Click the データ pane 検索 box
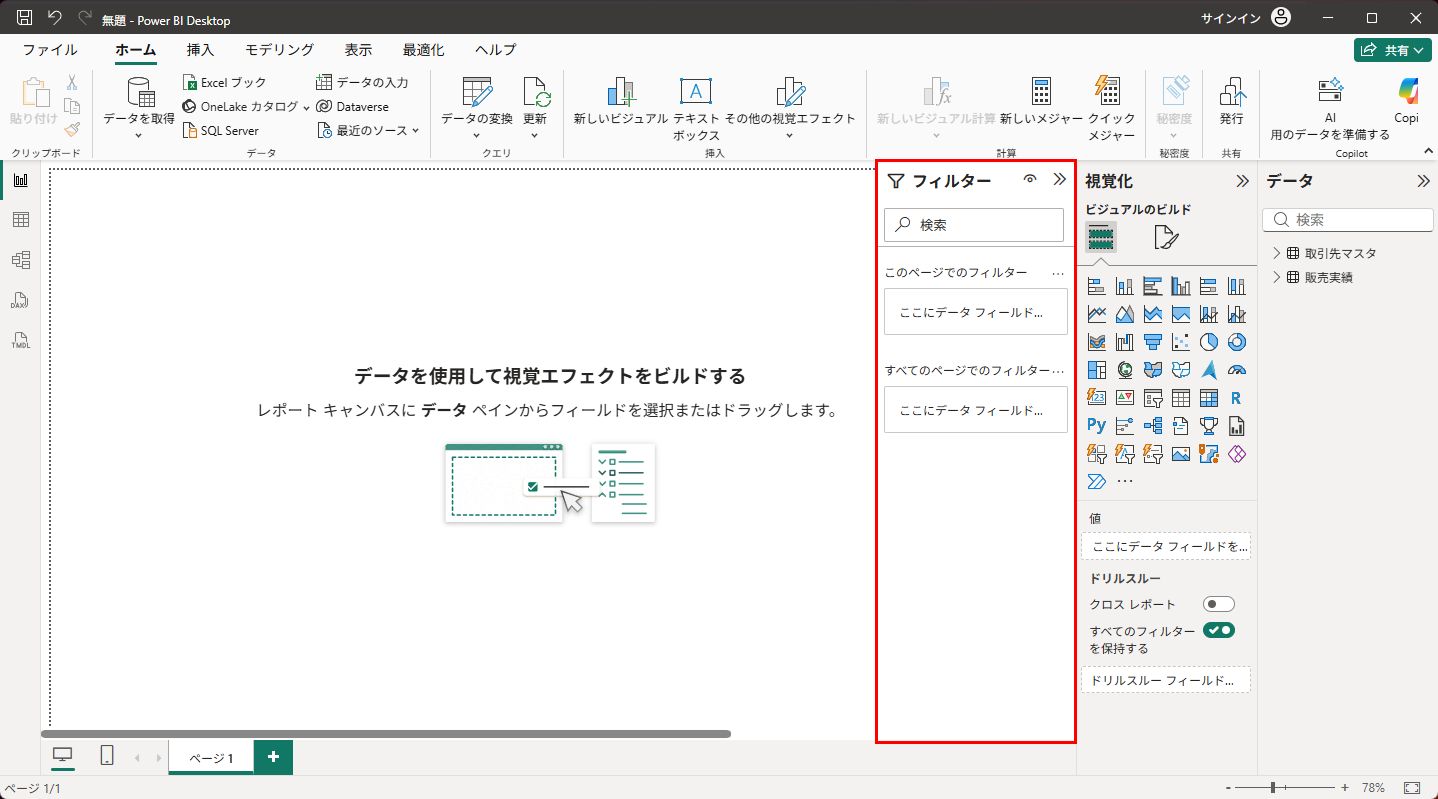The image size is (1438, 799). [x=1347, y=220]
